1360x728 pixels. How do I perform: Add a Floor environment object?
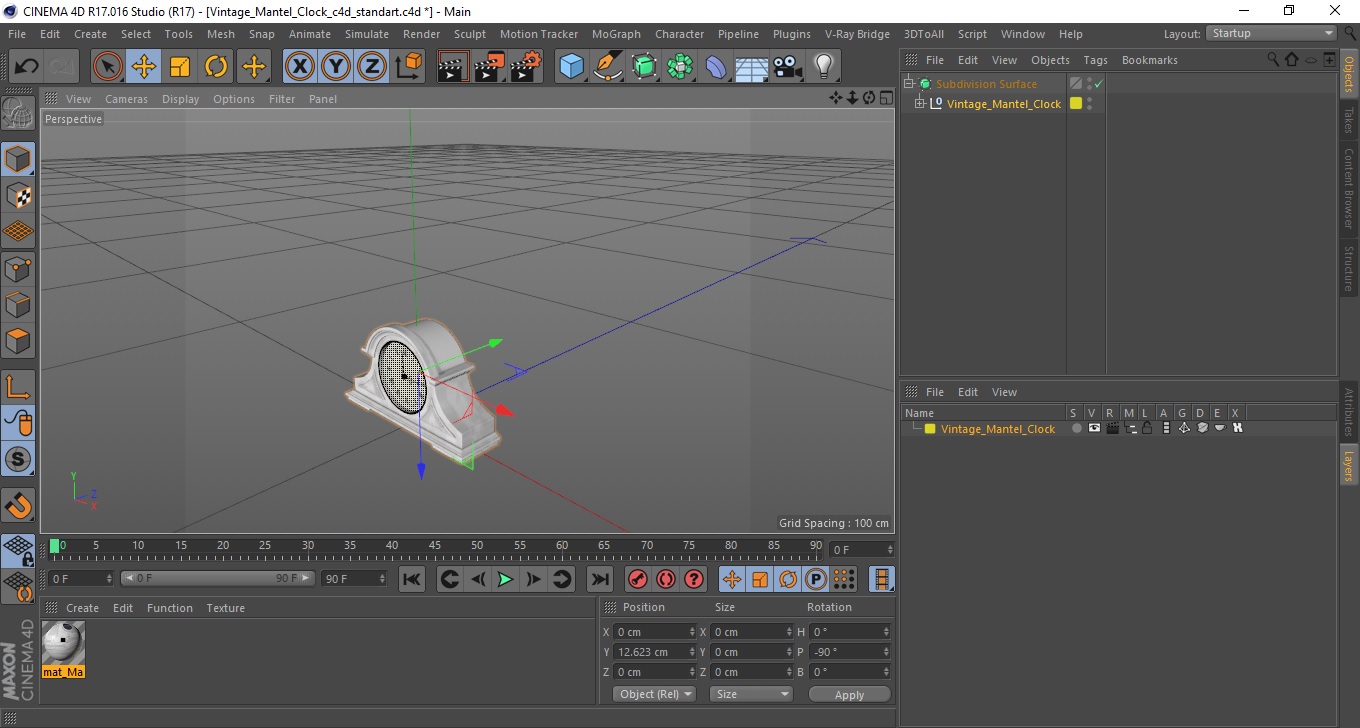(752, 67)
